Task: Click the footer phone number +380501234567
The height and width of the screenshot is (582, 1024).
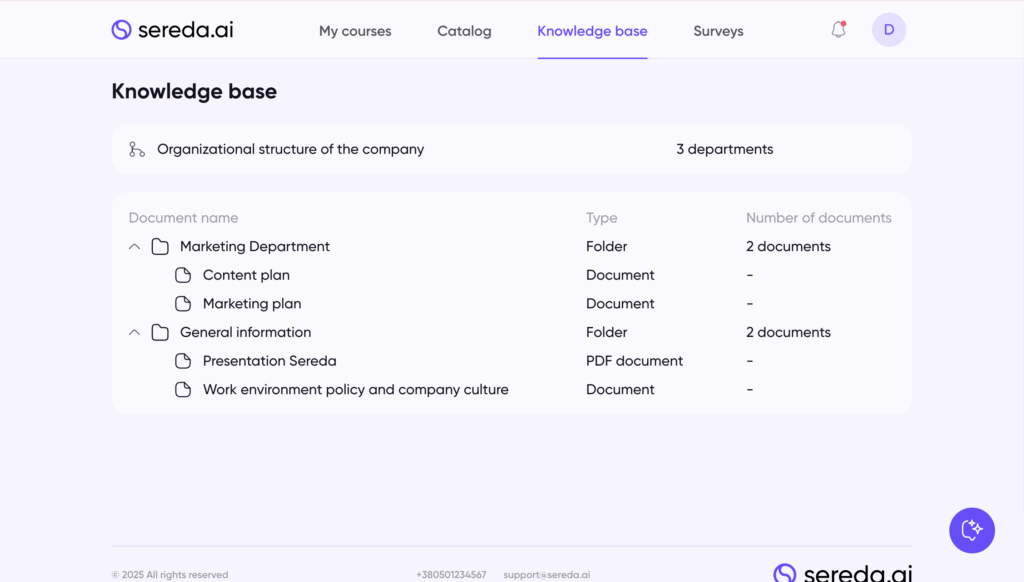Action: pos(451,575)
